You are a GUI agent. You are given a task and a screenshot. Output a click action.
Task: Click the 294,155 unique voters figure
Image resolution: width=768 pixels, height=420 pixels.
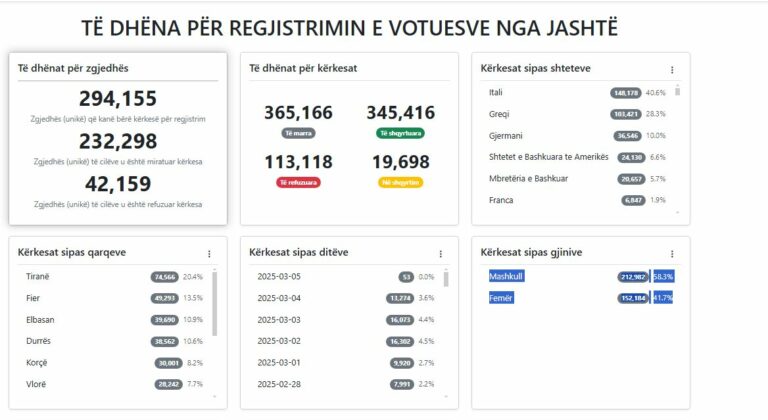(x=117, y=98)
